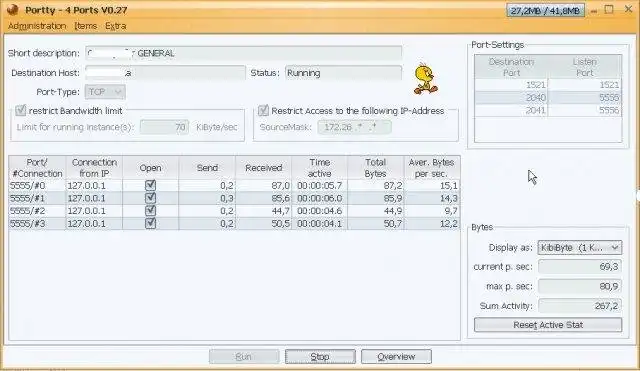This screenshot has width=640, height=371.
Task: Click the Listen Port column header
Action: 584,67
